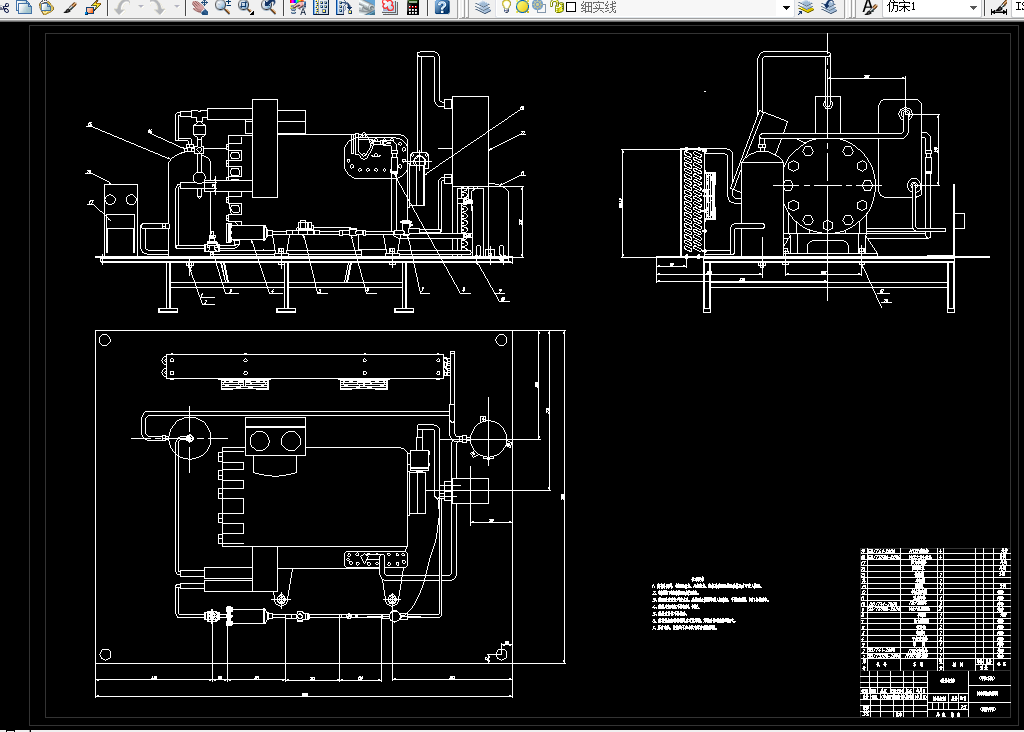Open the Text Style manager icon
The width and height of the screenshot is (1024, 732).
click(869, 7)
